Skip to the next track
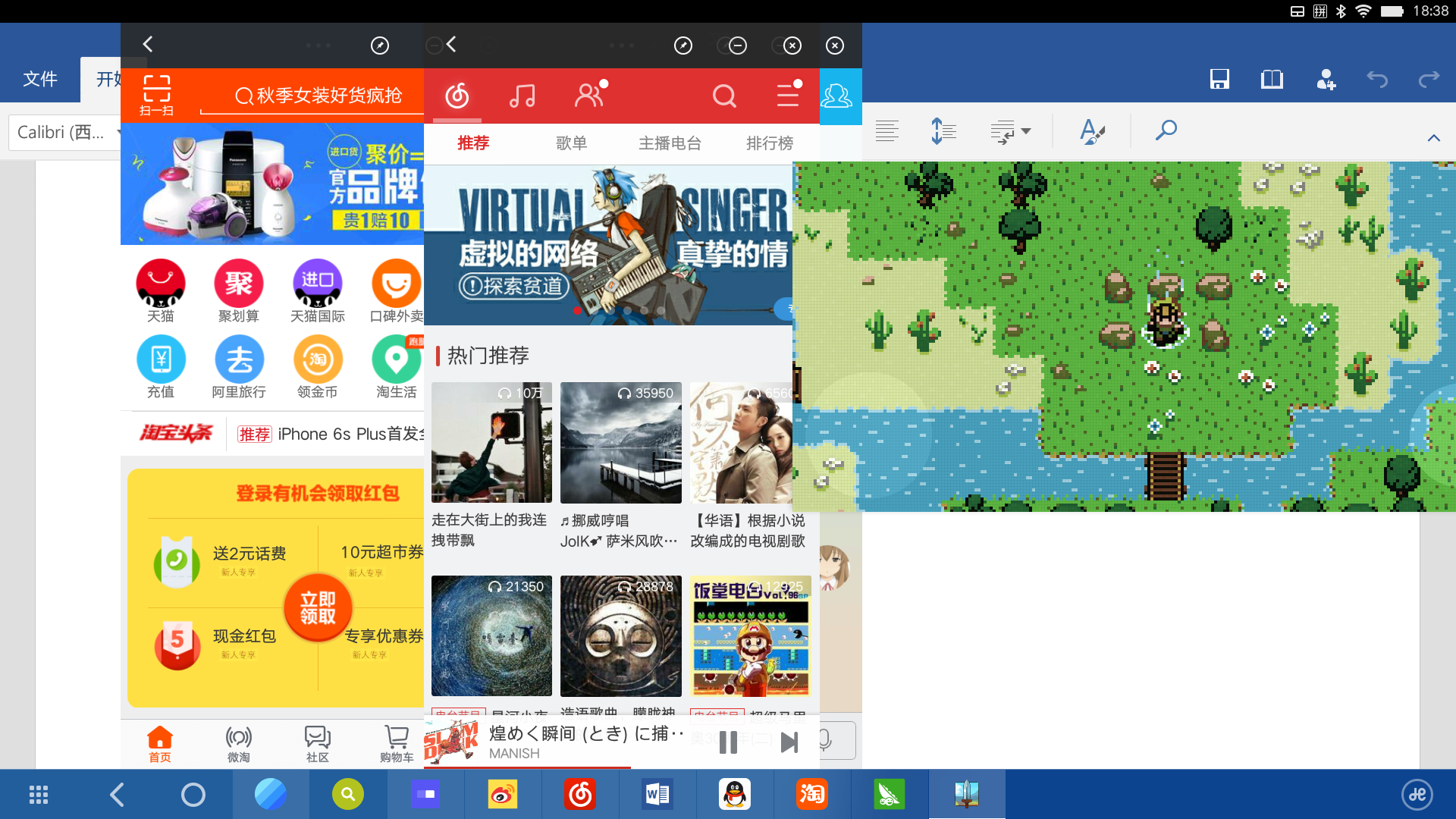This screenshot has height=819, width=1456. pos(789,742)
